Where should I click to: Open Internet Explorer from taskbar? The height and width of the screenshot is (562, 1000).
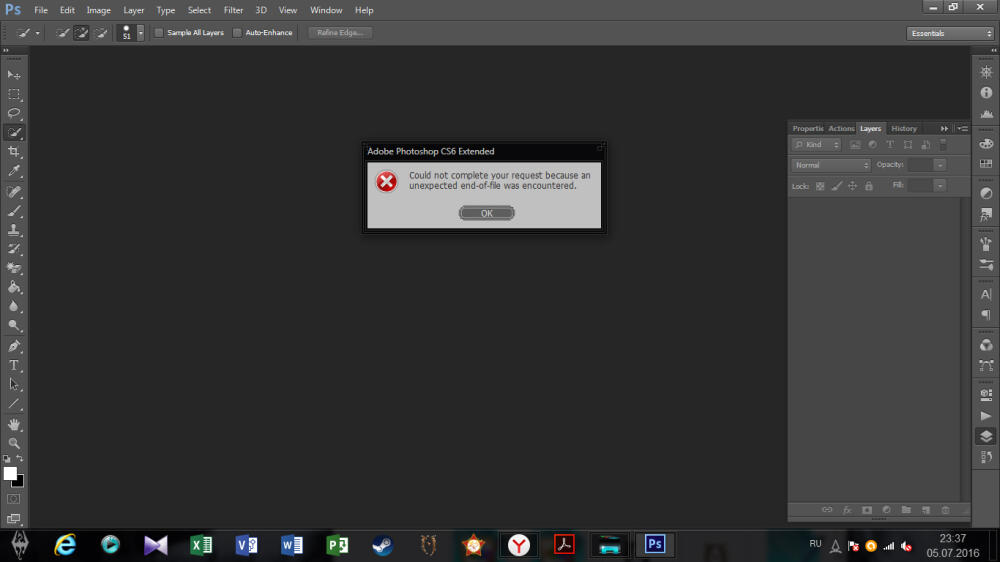(x=65, y=545)
